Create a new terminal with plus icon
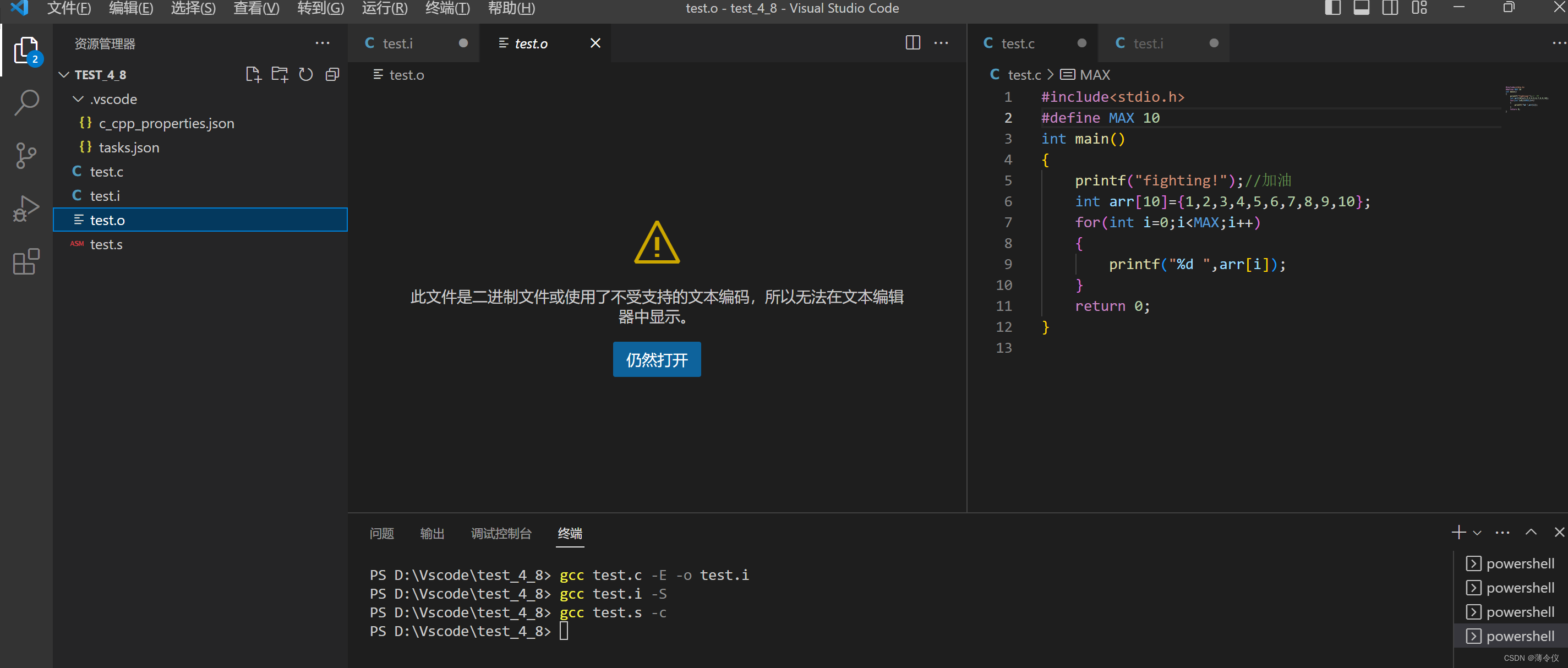Image resolution: width=1568 pixels, height=668 pixels. click(1458, 532)
